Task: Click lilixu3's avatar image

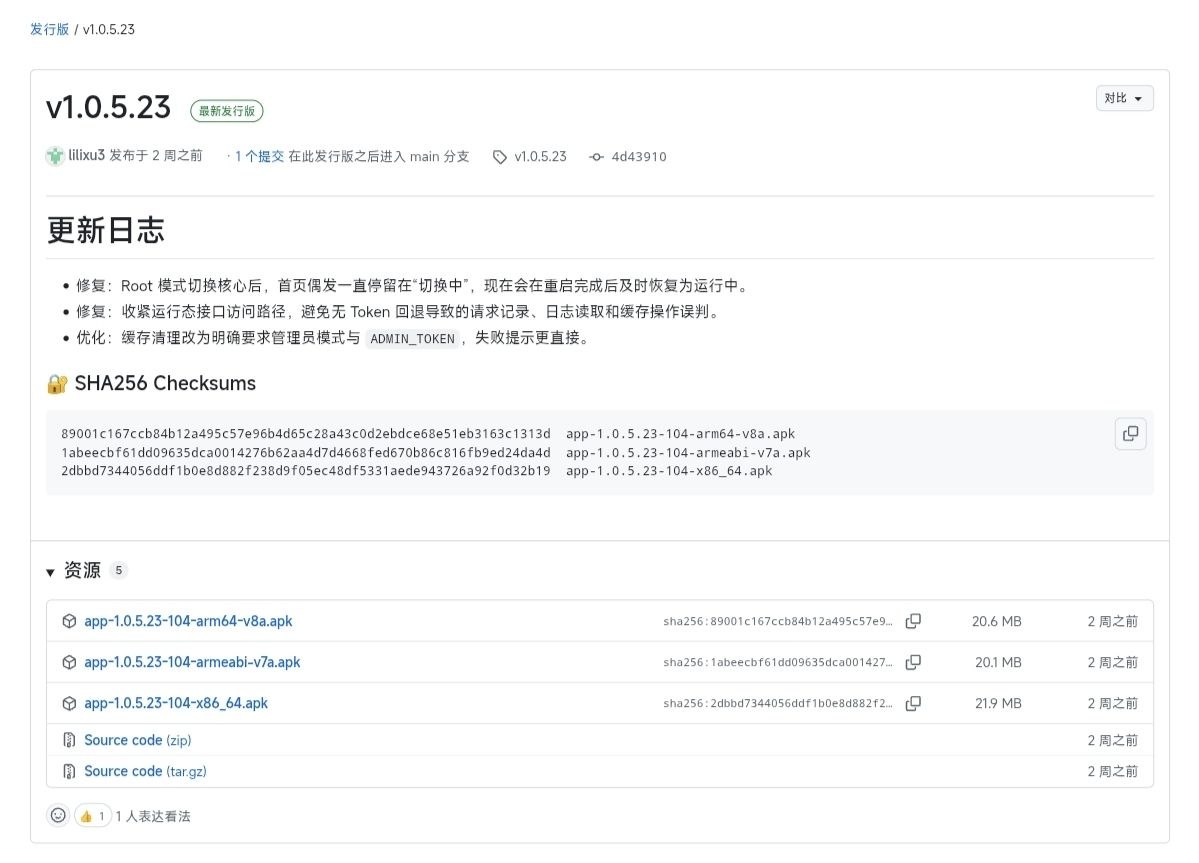Action: tap(55, 156)
